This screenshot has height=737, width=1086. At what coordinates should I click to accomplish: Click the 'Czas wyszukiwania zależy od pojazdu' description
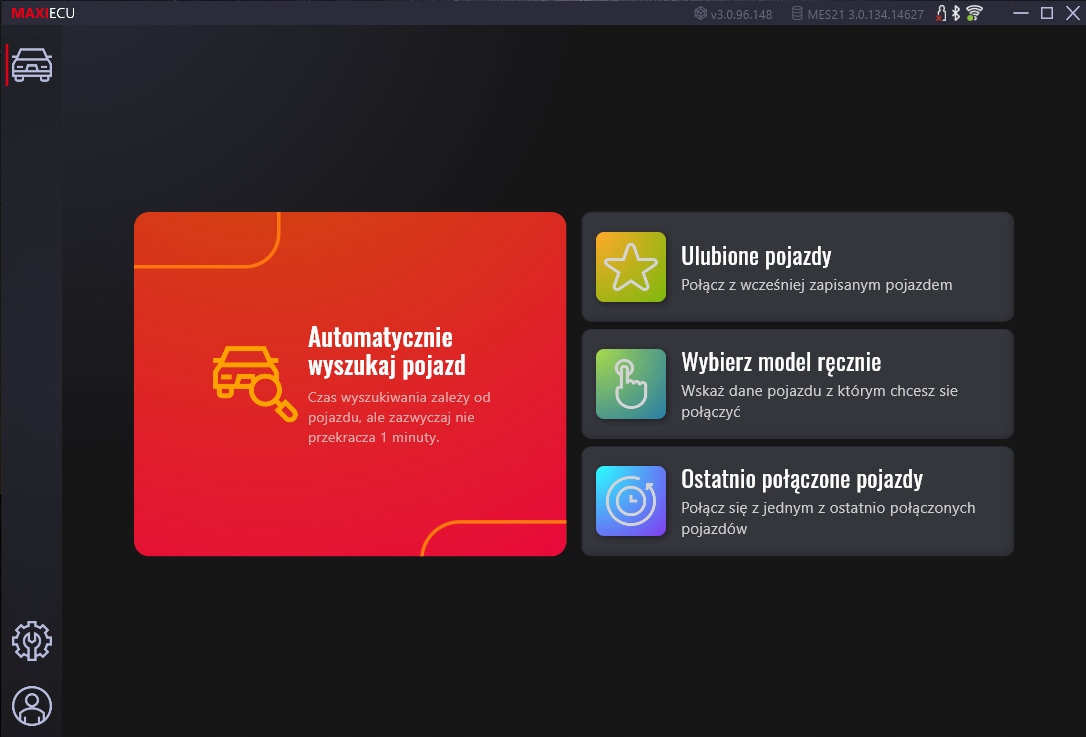(x=399, y=417)
